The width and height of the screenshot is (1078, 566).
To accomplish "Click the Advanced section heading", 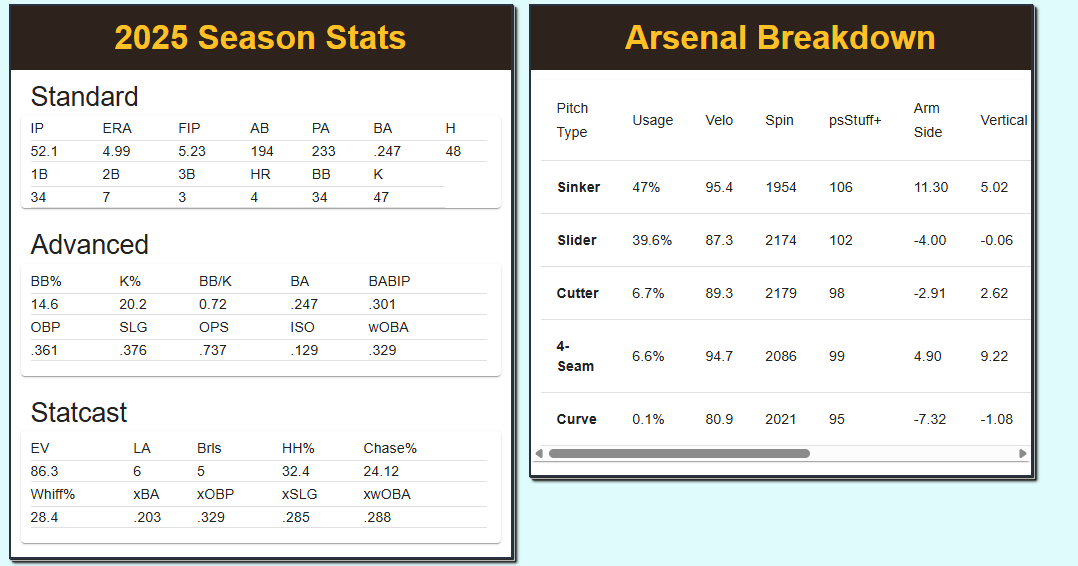I will (89, 245).
